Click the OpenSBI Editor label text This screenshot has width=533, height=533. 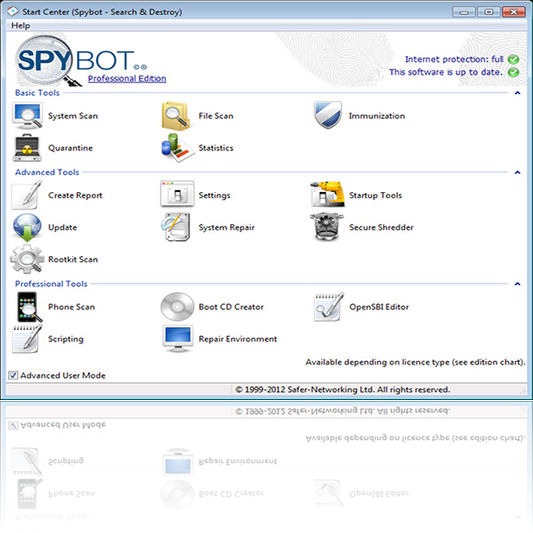pyautogui.click(x=379, y=307)
